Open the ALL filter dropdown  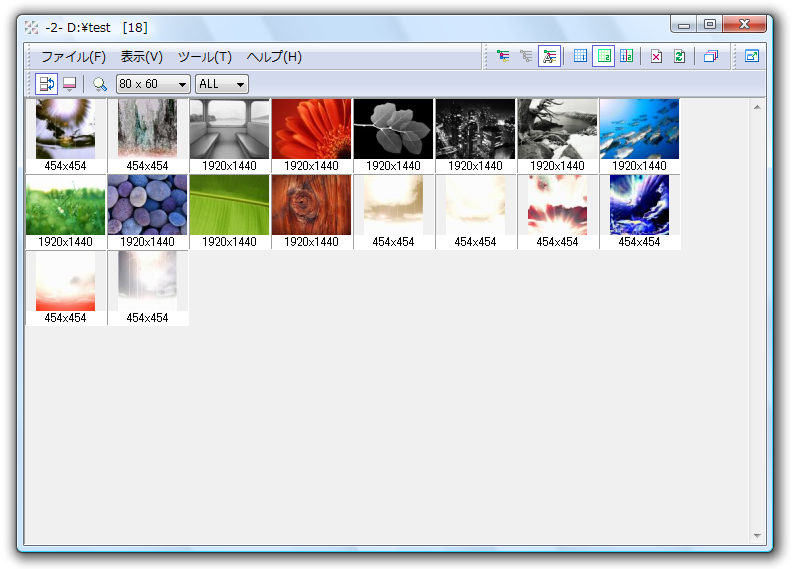click(x=222, y=84)
